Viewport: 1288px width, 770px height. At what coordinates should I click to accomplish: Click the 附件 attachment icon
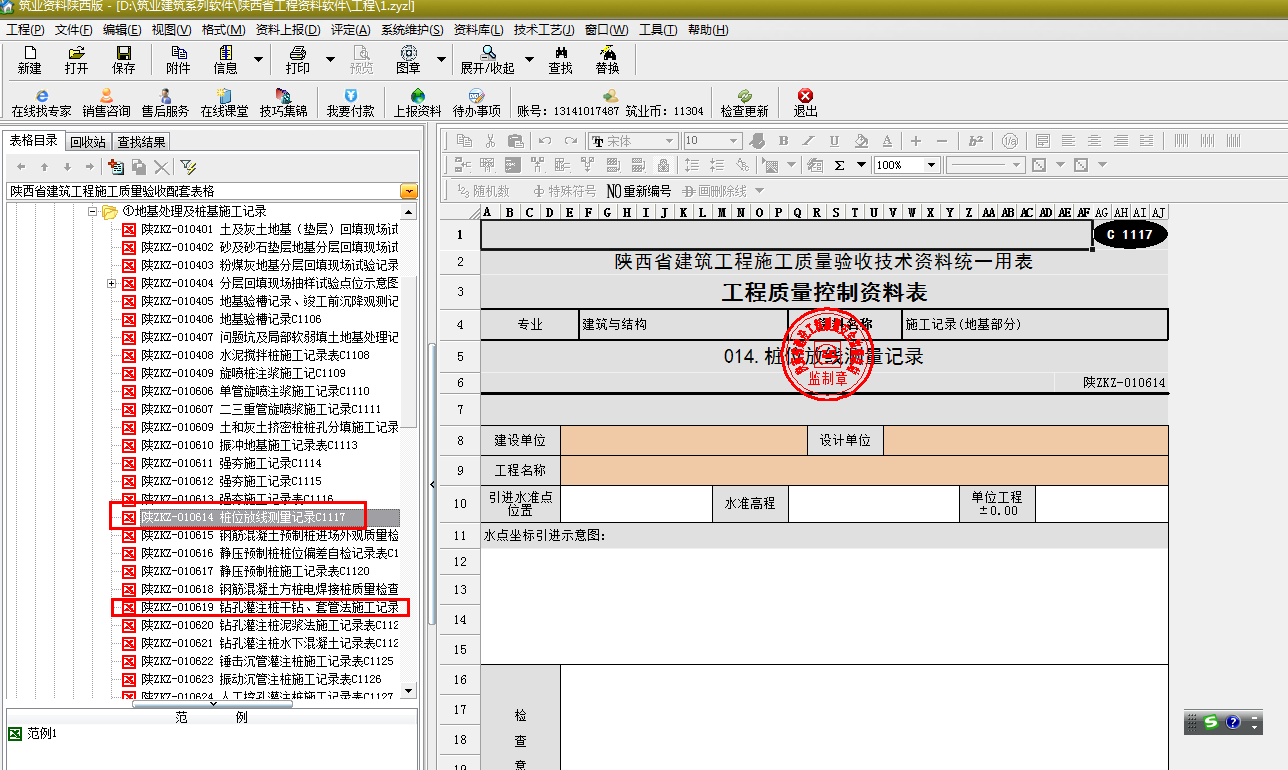[x=178, y=59]
